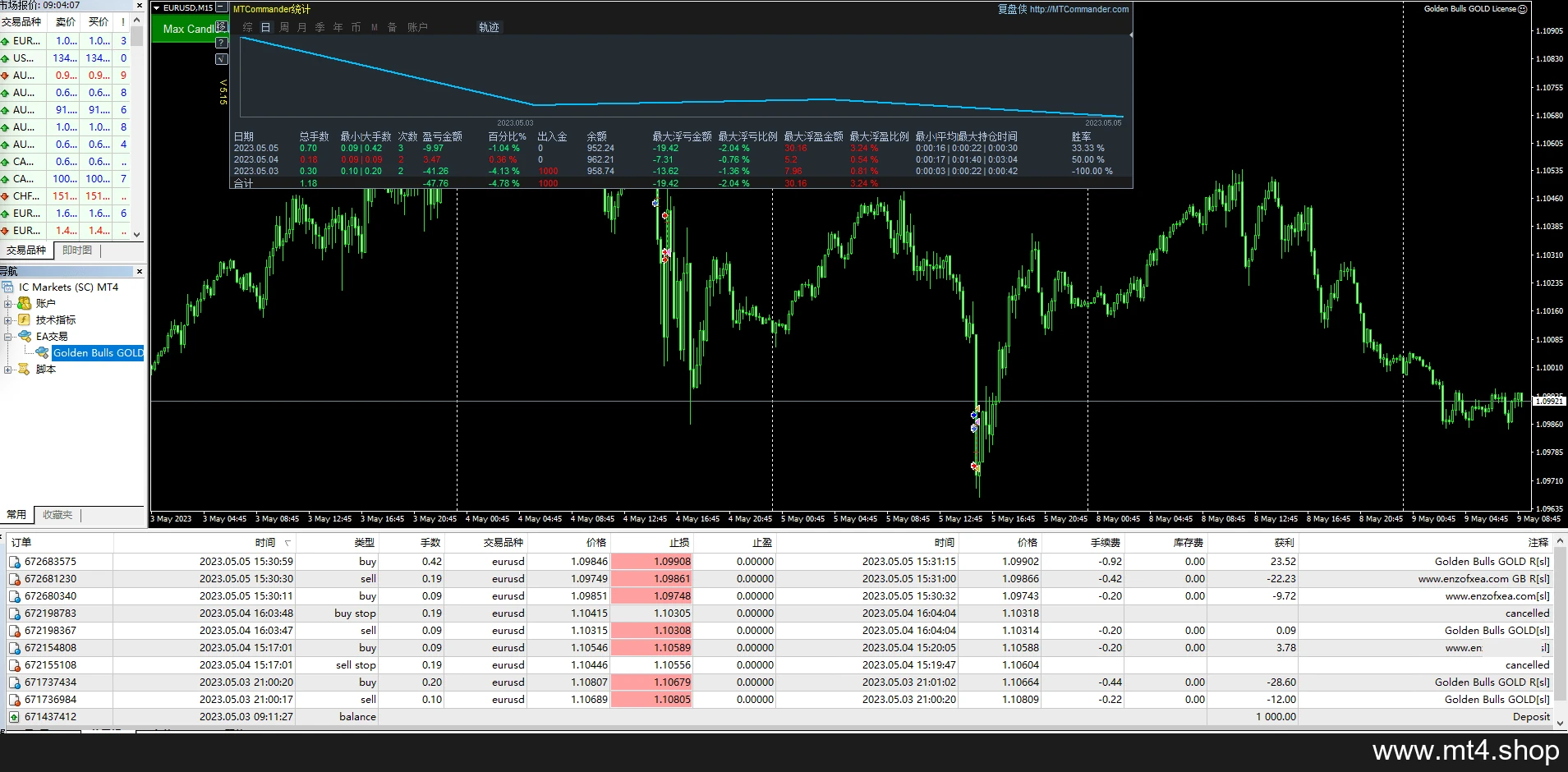
Task: Click the question mark help icon on chart
Action: (x=221, y=43)
